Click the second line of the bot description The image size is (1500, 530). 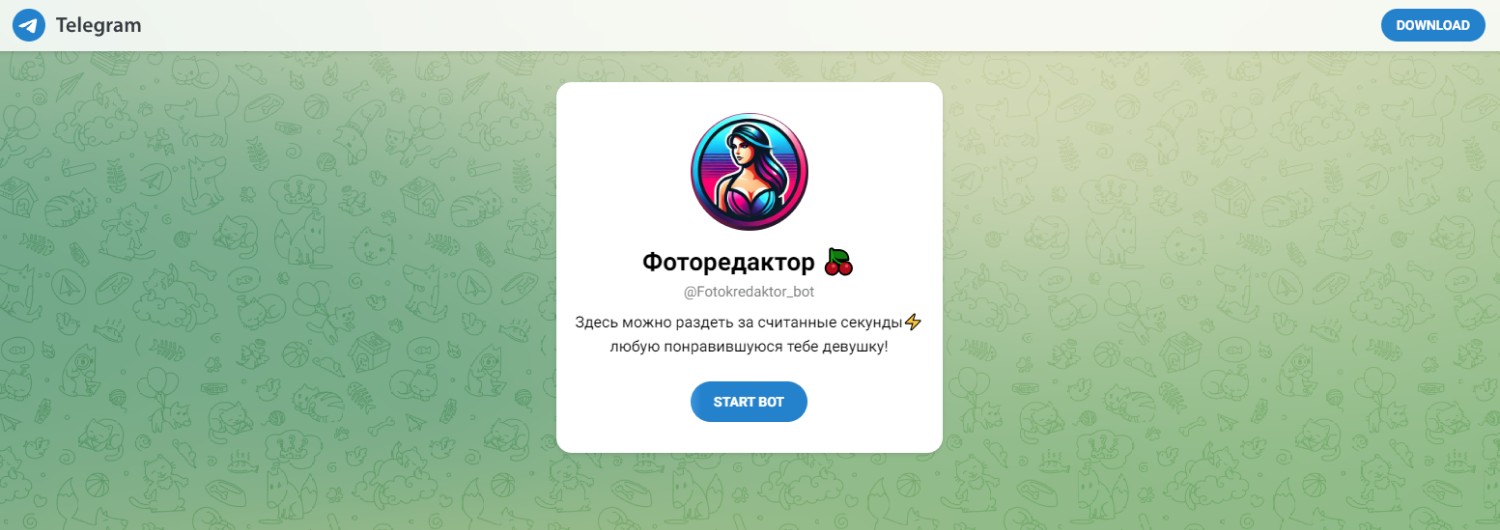point(749,347)
